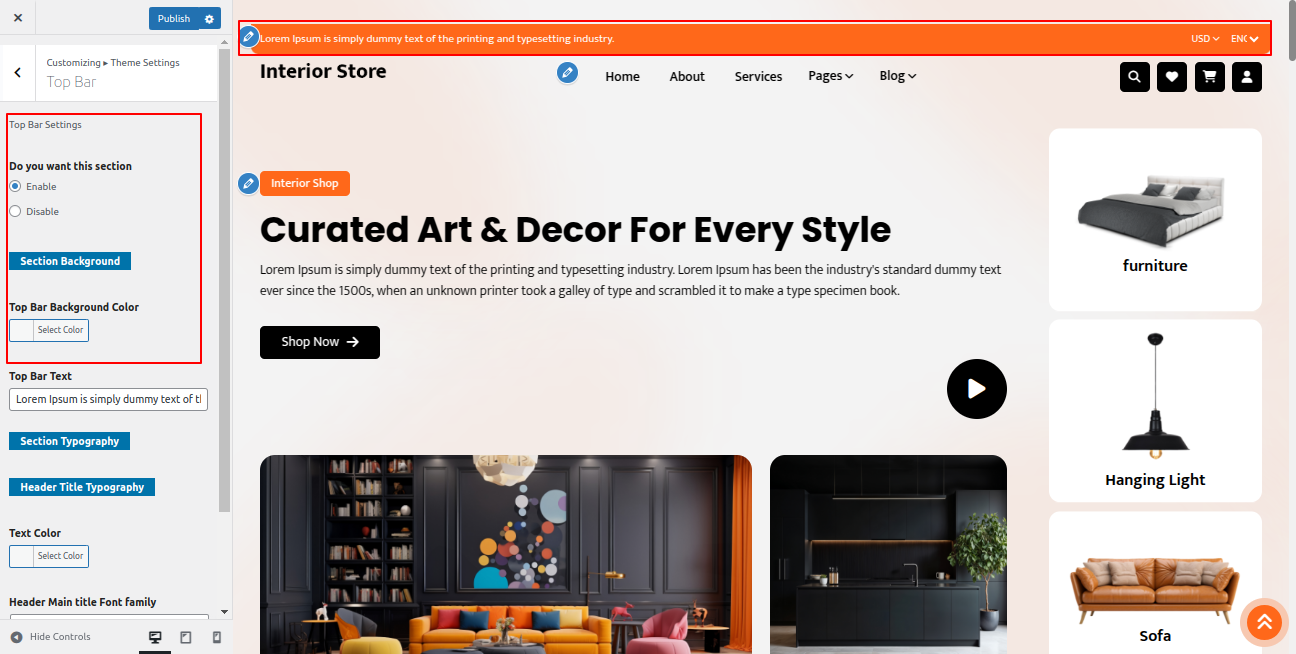Go to the Services menu item
Image resolution: width=1296 pixels, height=654 pixels.
tap(758, 77)
